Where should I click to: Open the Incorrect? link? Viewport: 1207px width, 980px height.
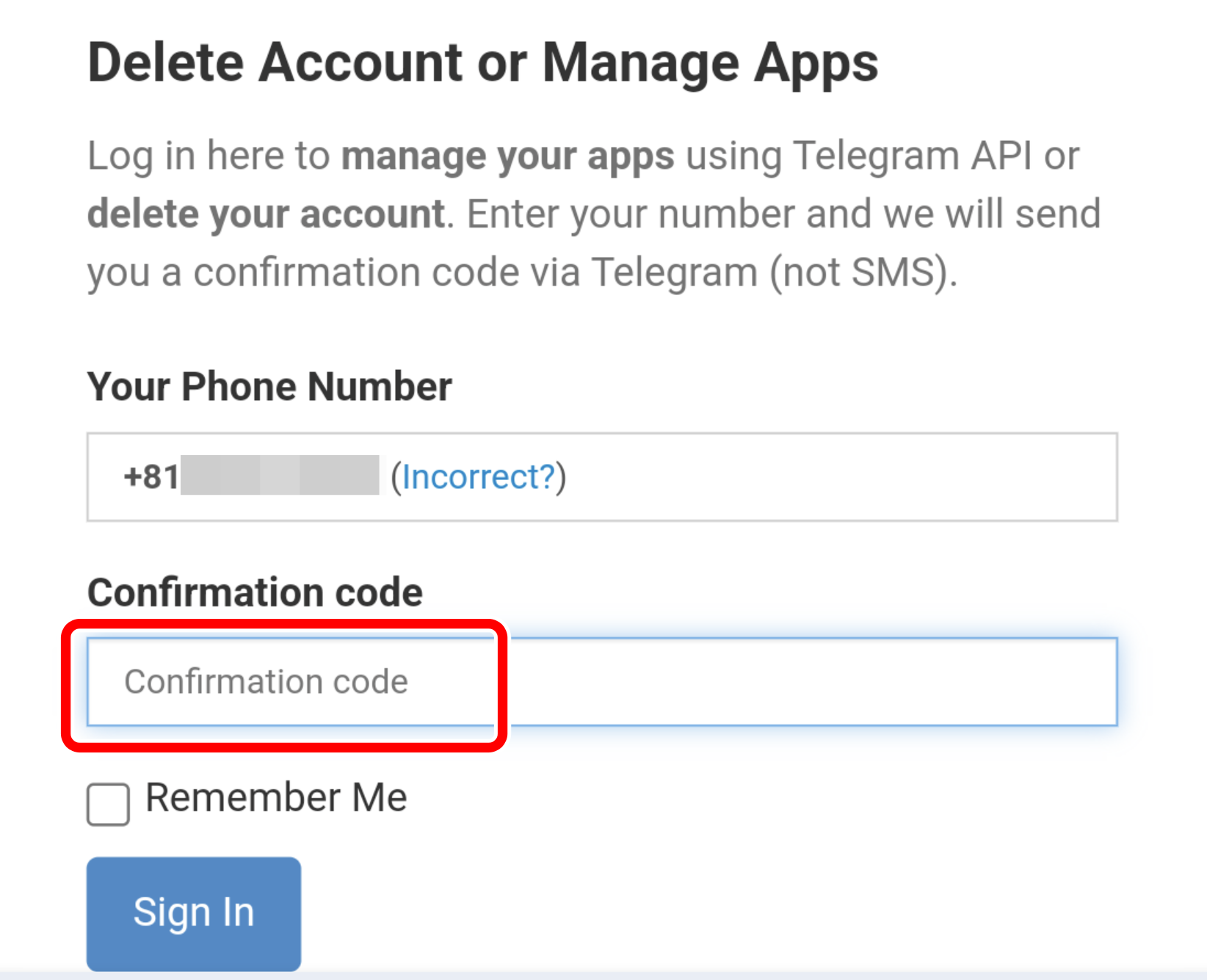478,477
